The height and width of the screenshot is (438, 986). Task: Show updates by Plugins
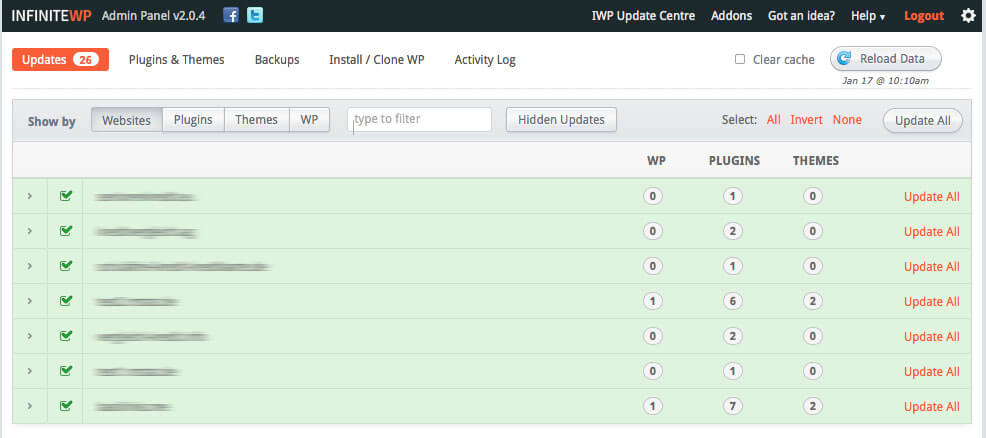[193, 120]
